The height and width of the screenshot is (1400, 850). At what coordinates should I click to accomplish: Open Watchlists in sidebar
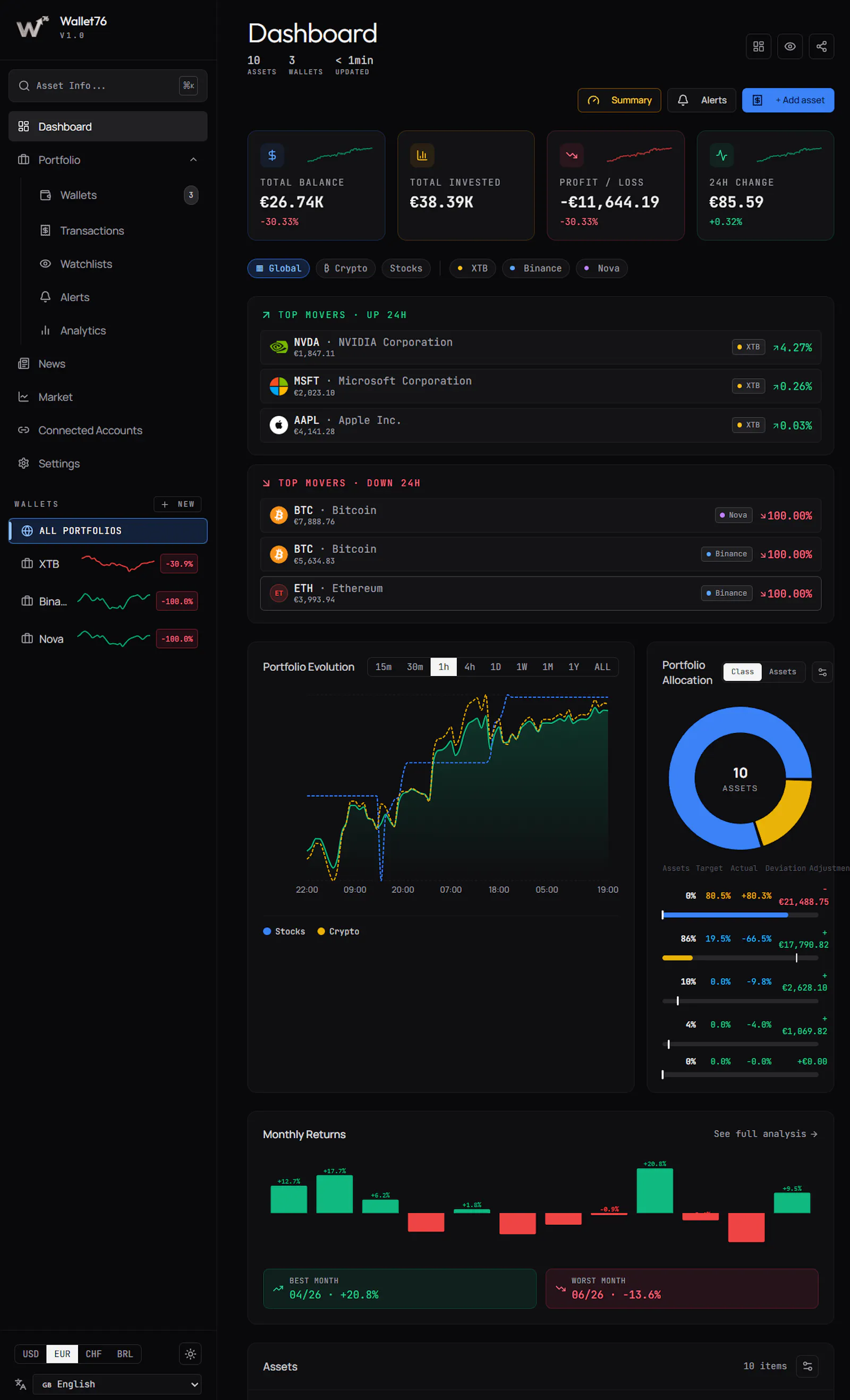click(x=120, y=263)
